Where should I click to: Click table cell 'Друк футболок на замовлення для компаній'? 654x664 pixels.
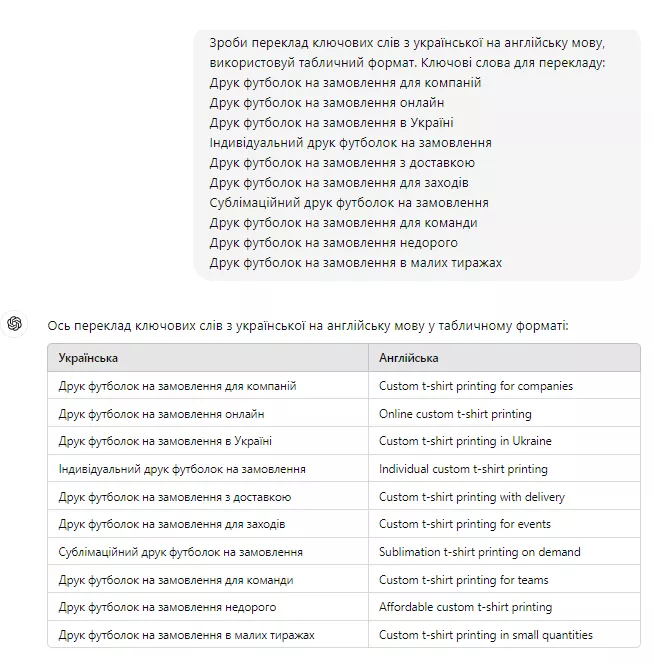pos(177,386)
